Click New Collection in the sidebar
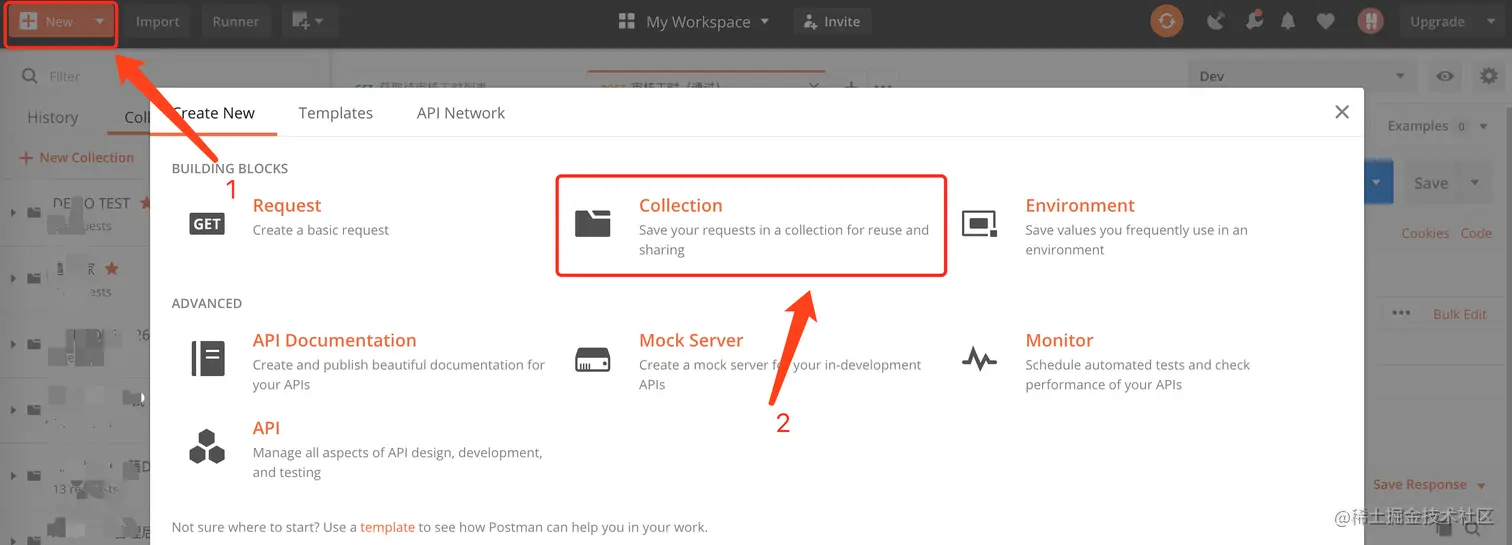This screenshot has width=1512, height=545. (x=77, y=158)
